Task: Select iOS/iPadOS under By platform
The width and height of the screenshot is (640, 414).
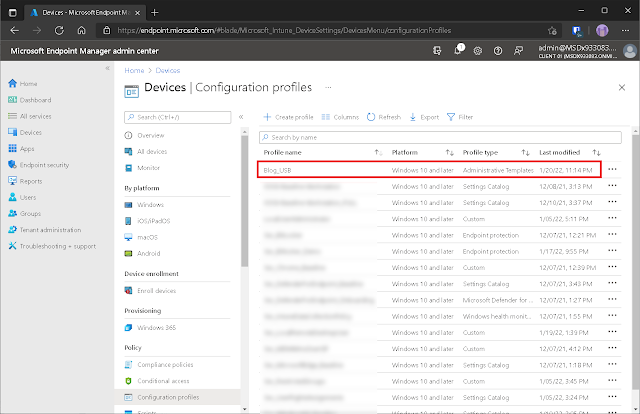Action: click(147, 221)
